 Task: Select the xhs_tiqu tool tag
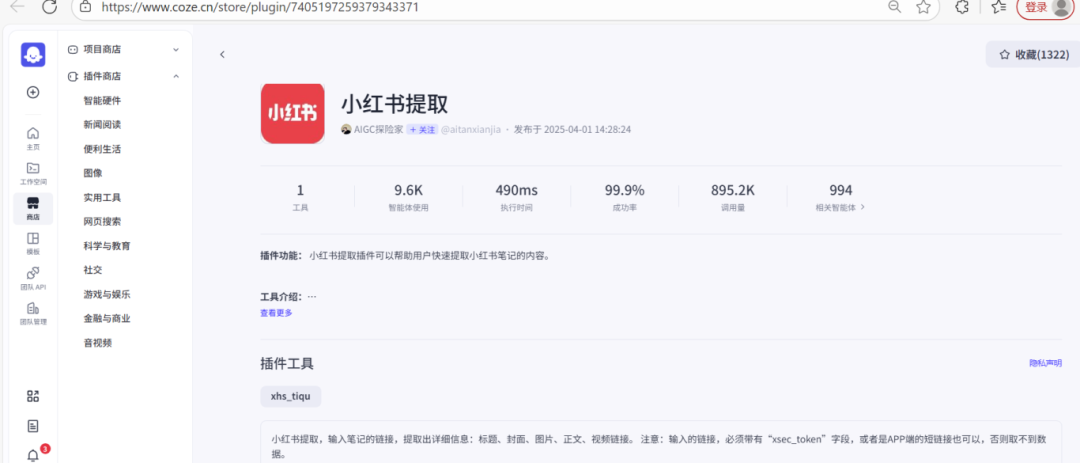click(x=291, y=396)
